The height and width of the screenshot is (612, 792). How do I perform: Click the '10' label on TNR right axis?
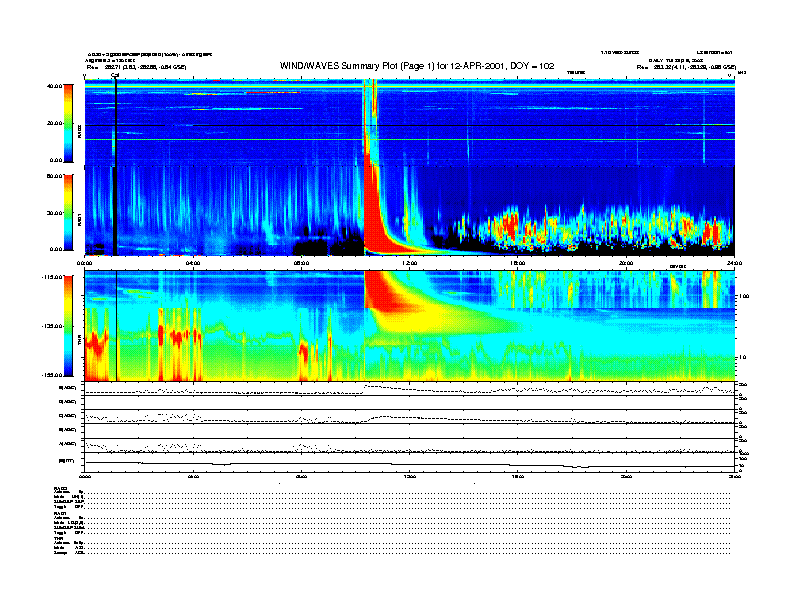742,357
